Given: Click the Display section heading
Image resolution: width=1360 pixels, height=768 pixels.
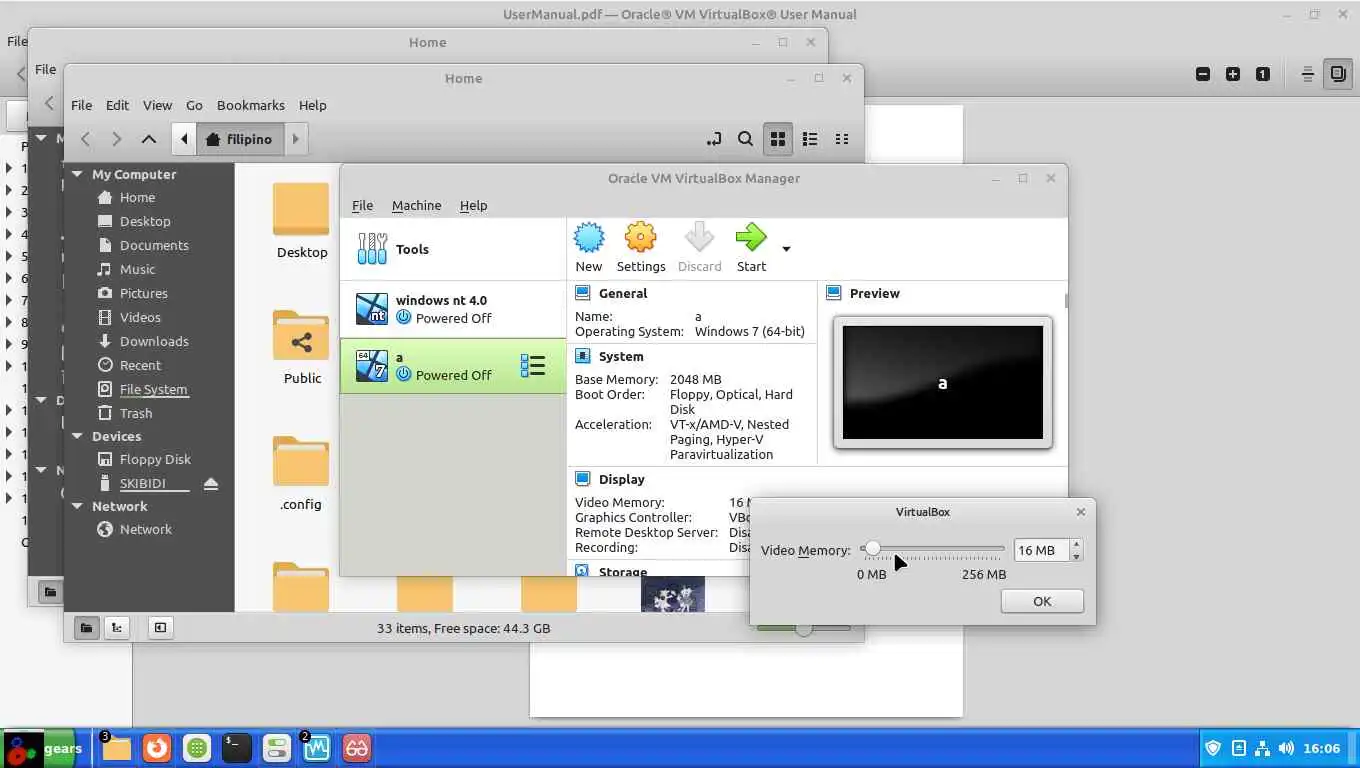Looking at the screenshot, I should point(621,479).
